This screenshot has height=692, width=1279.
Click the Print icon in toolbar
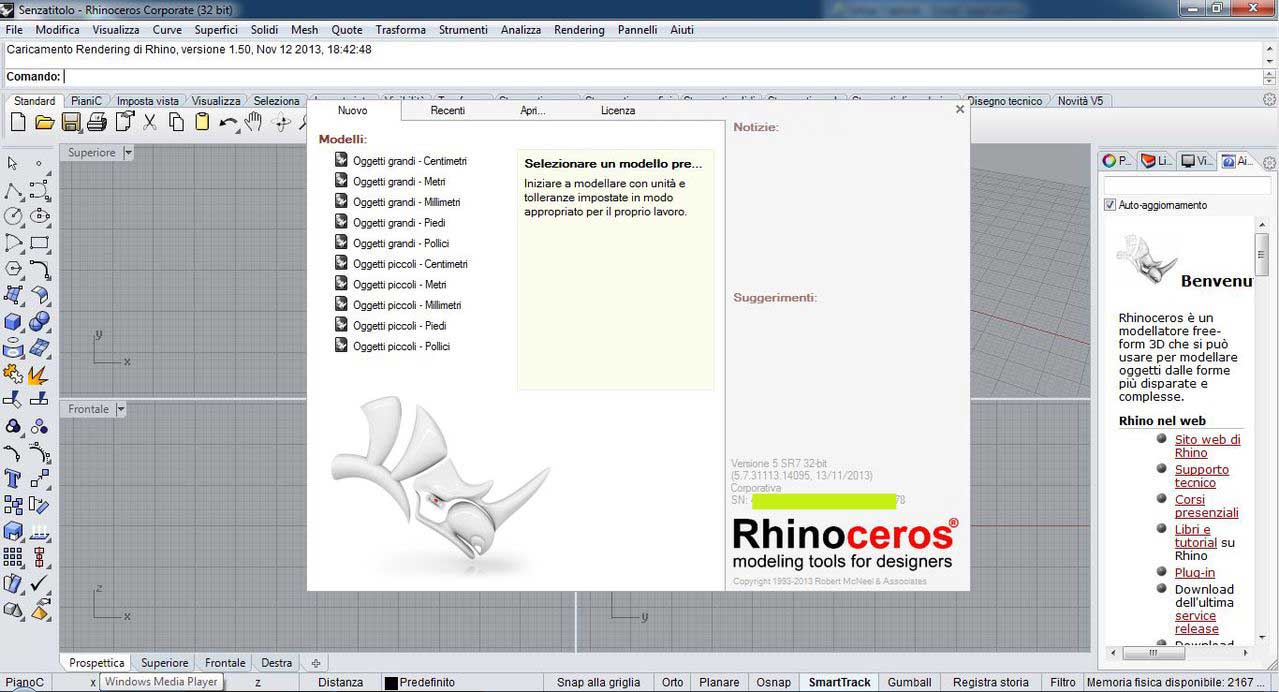pyautogui.click(x=97, y=122)
